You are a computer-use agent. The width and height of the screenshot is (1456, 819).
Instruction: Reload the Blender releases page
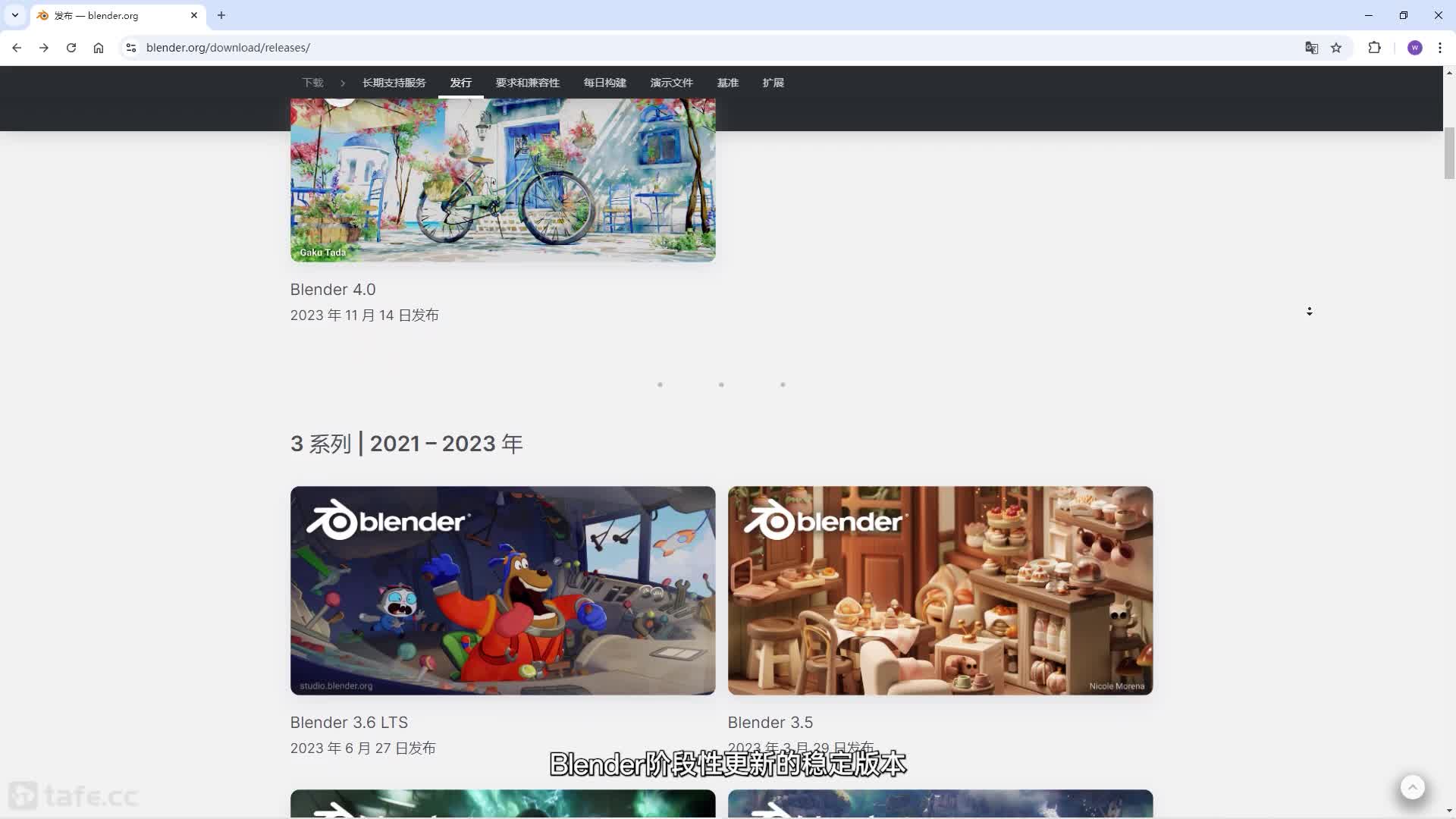[x=71, y=48]
